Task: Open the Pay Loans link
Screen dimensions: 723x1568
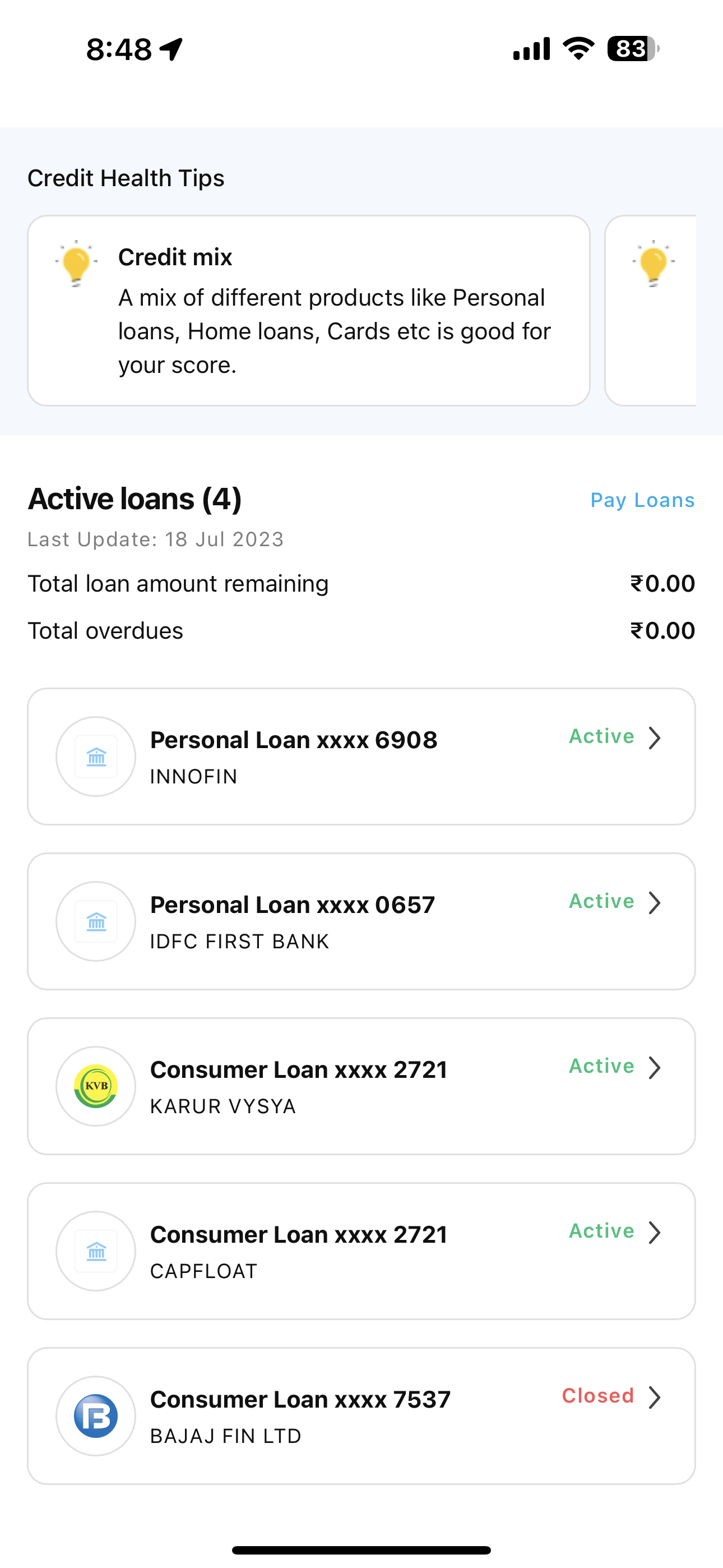Action: pos(642,500)
